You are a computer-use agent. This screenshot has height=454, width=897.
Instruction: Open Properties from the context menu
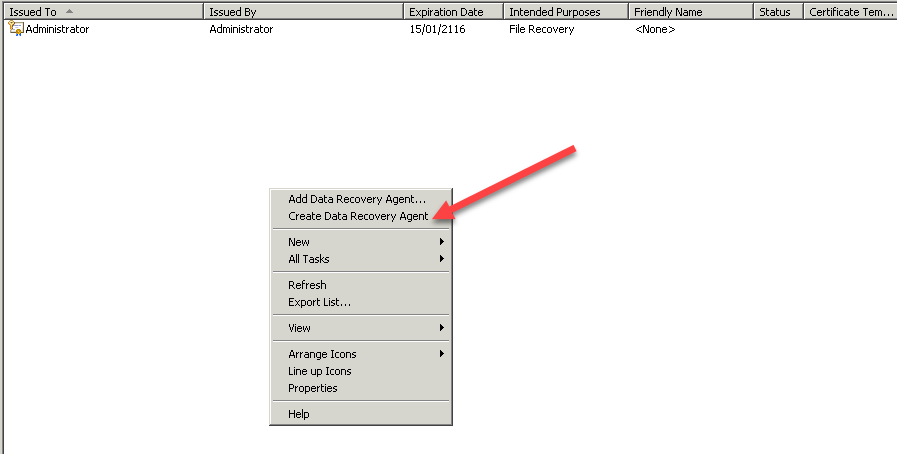(x=312, y=388)
